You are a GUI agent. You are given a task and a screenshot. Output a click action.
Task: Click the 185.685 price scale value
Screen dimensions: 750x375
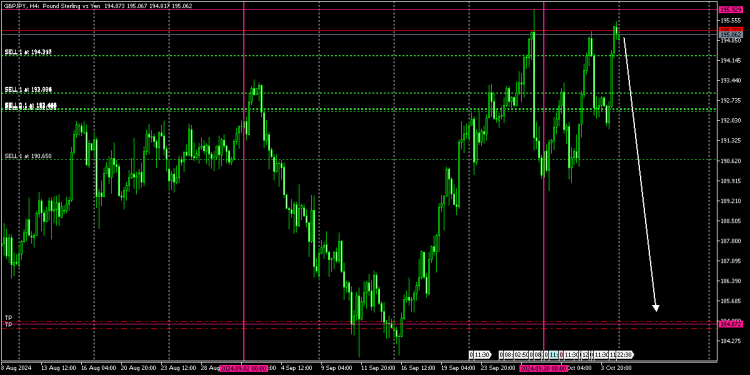pyautogui.click(x=730, y=301)
